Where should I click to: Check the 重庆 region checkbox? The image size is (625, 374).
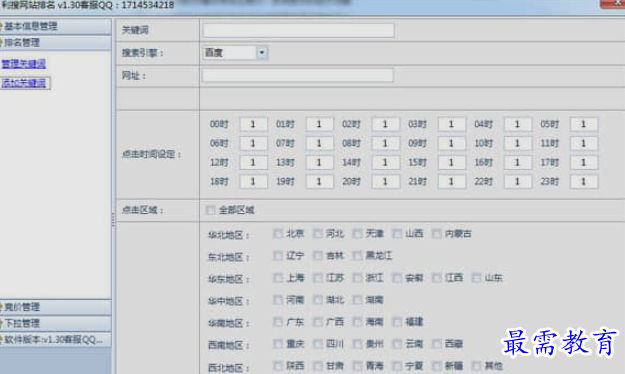coord(278,344)
